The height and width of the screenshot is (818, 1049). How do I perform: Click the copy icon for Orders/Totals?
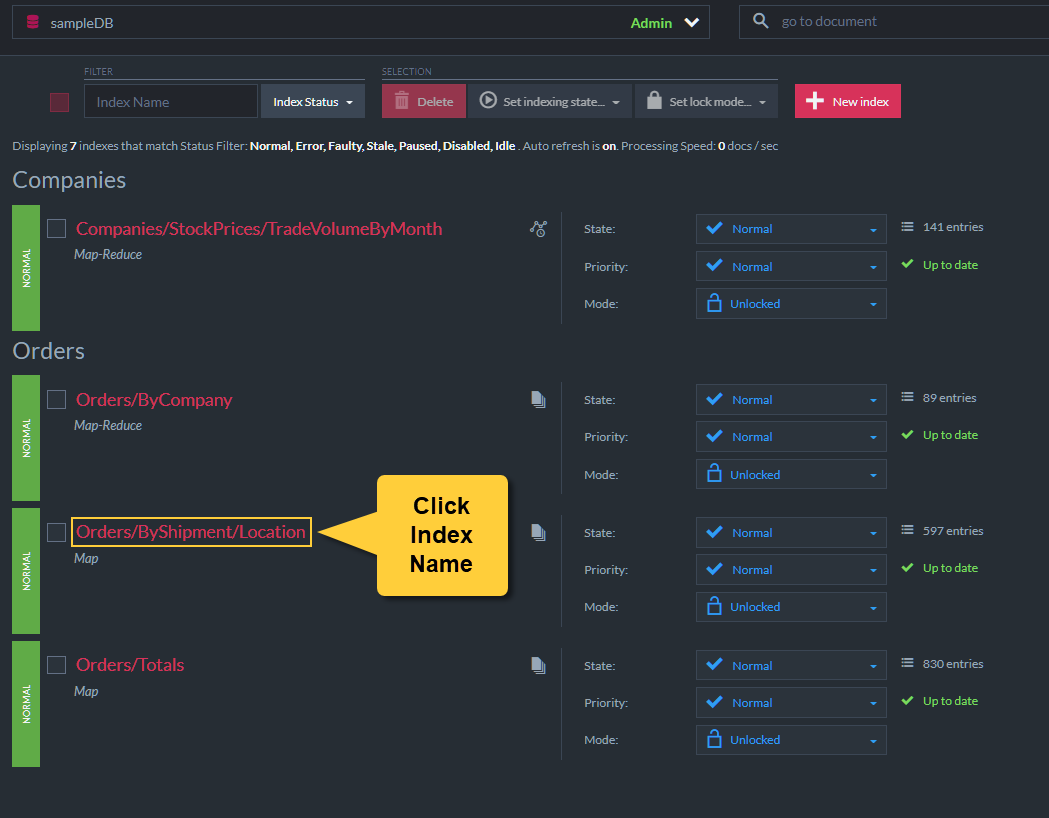point(539,666)
